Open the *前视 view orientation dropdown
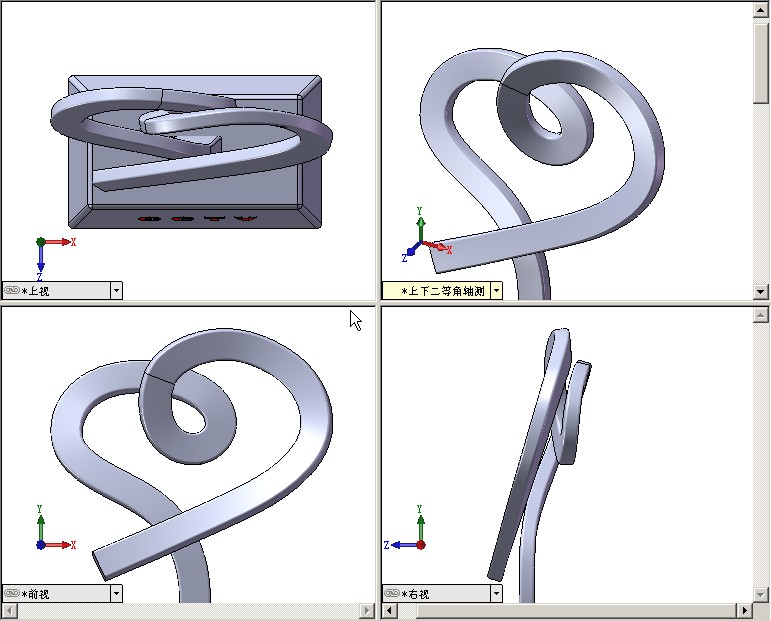The height and width of the screenshot is (621, 771). tap(116, 593)
